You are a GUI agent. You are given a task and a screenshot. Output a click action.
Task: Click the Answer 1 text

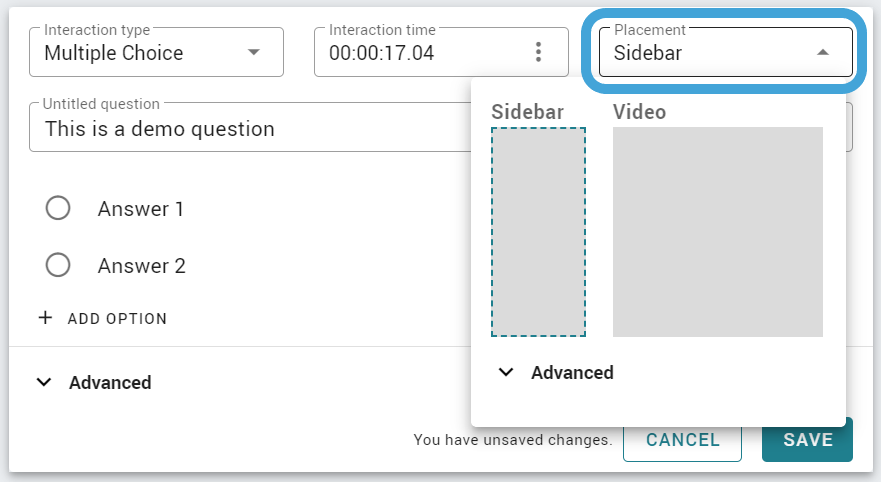coord(140,209)
